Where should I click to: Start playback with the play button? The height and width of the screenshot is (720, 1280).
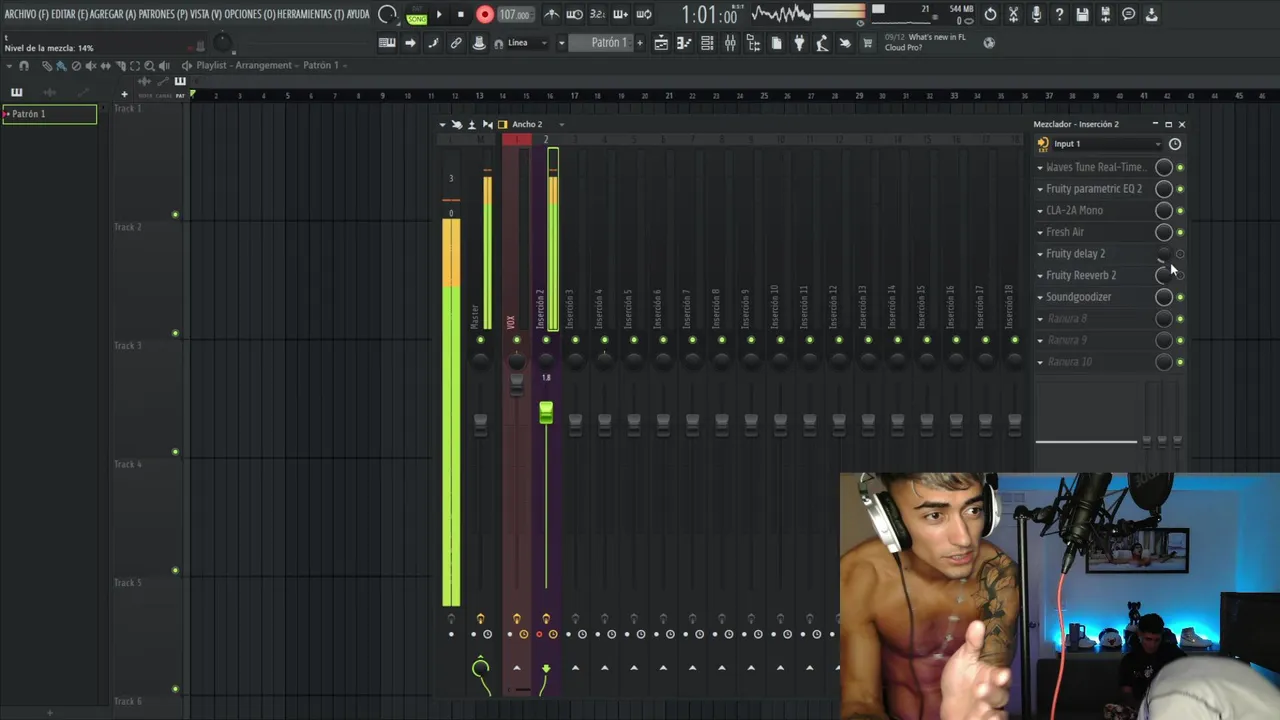point(439,14)
